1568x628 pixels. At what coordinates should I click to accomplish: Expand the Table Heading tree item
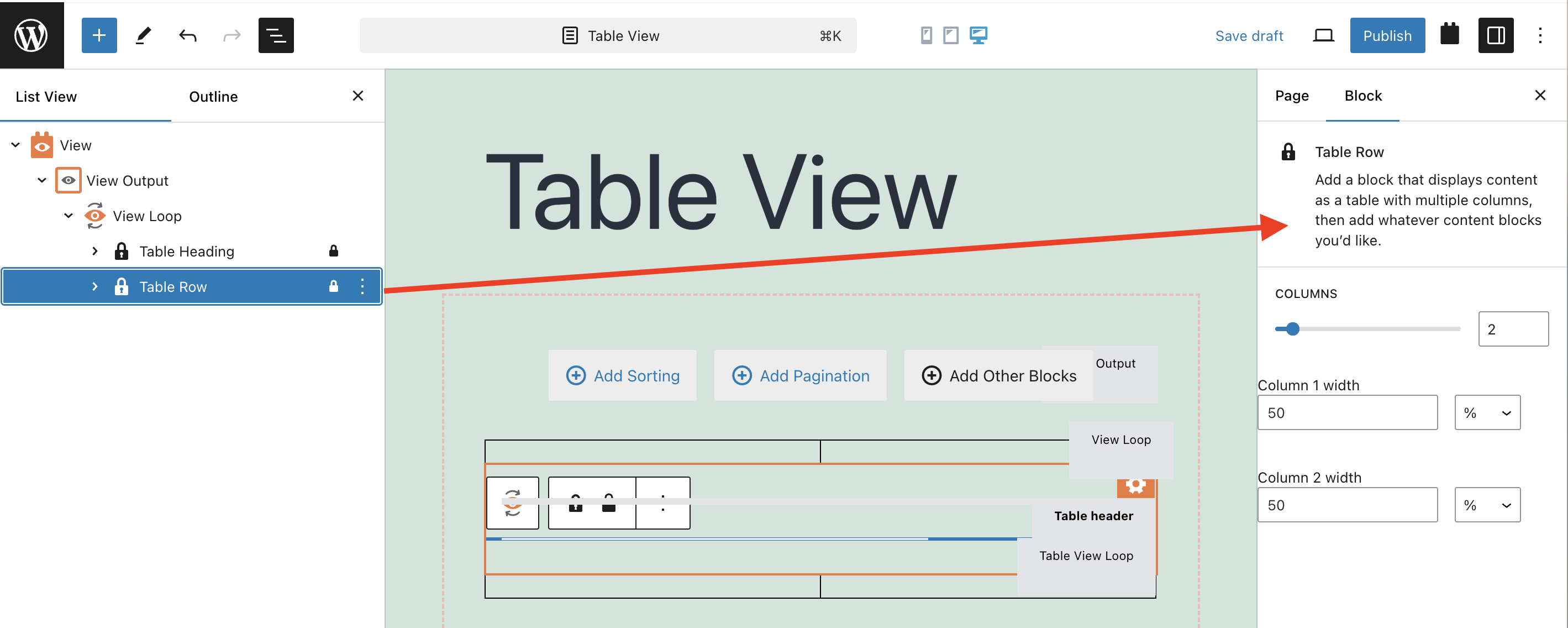[x=95, y=251]
